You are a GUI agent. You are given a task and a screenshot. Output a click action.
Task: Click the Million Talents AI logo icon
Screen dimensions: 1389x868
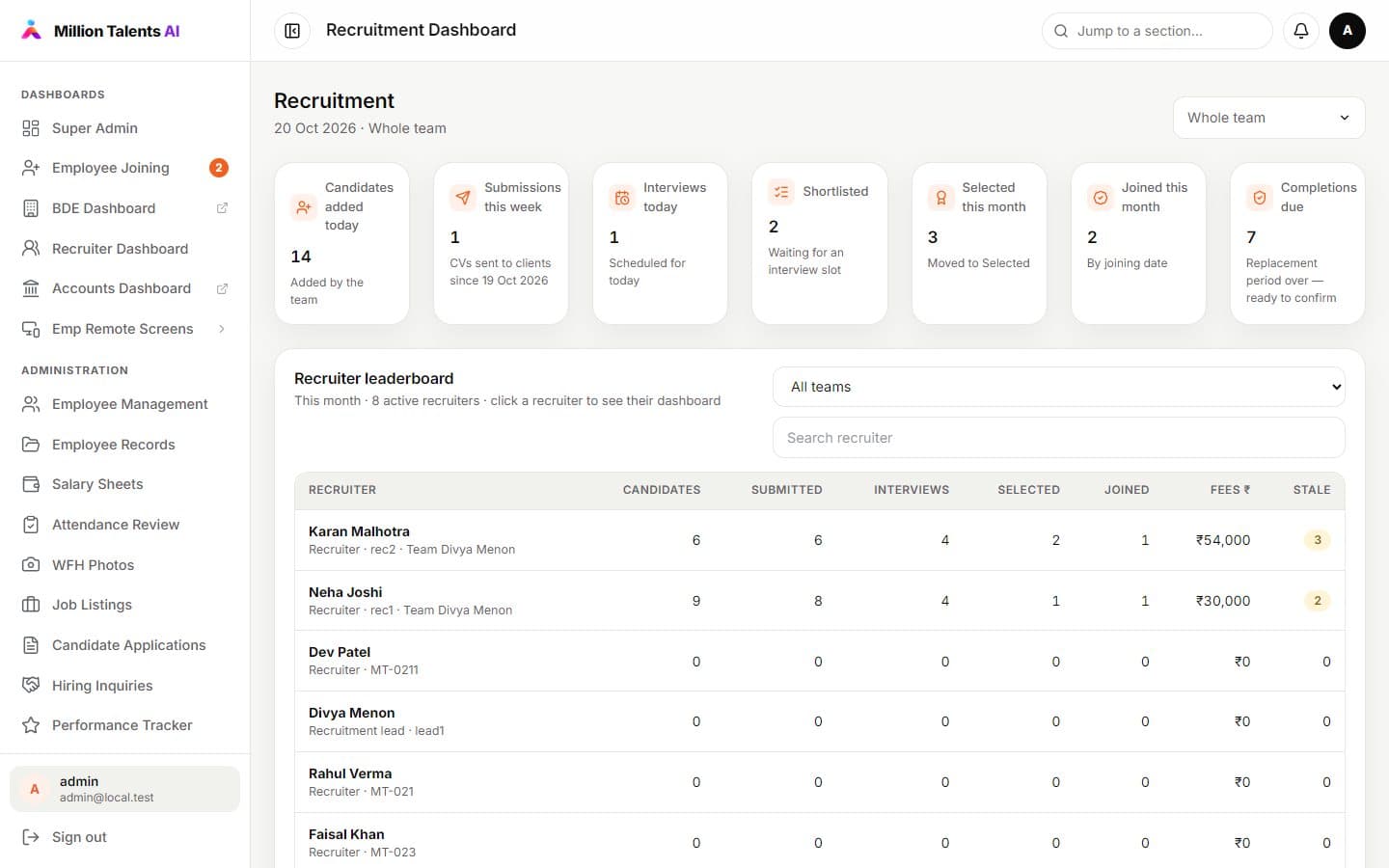32,30
